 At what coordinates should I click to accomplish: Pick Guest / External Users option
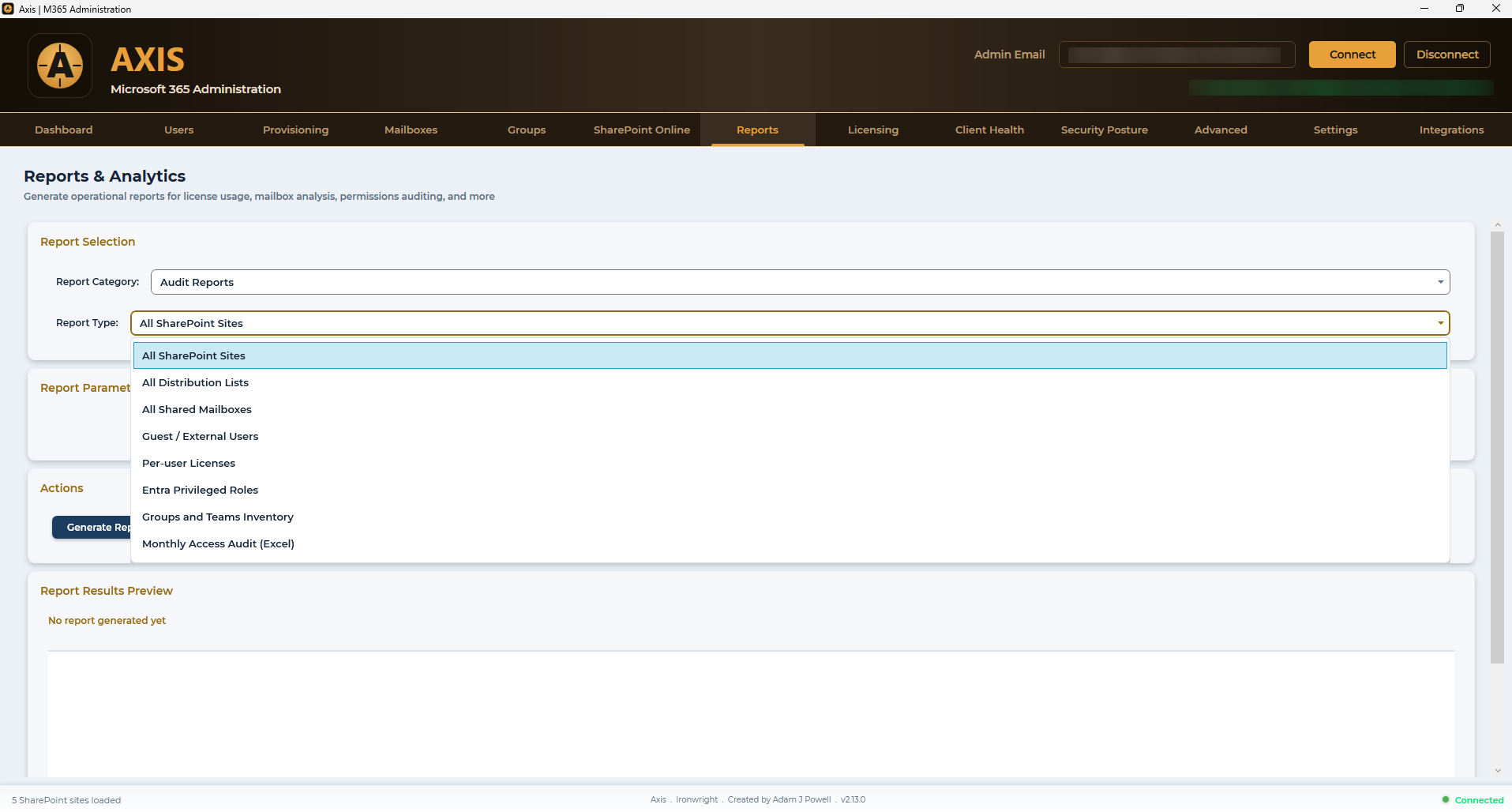coord(790,436)
